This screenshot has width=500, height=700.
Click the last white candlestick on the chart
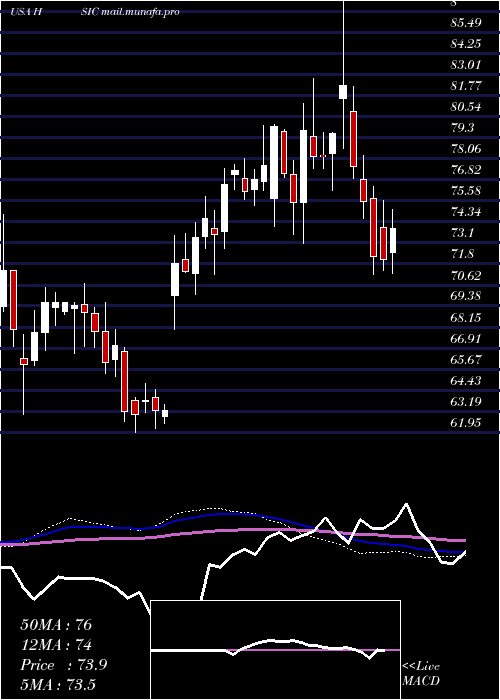393,241
